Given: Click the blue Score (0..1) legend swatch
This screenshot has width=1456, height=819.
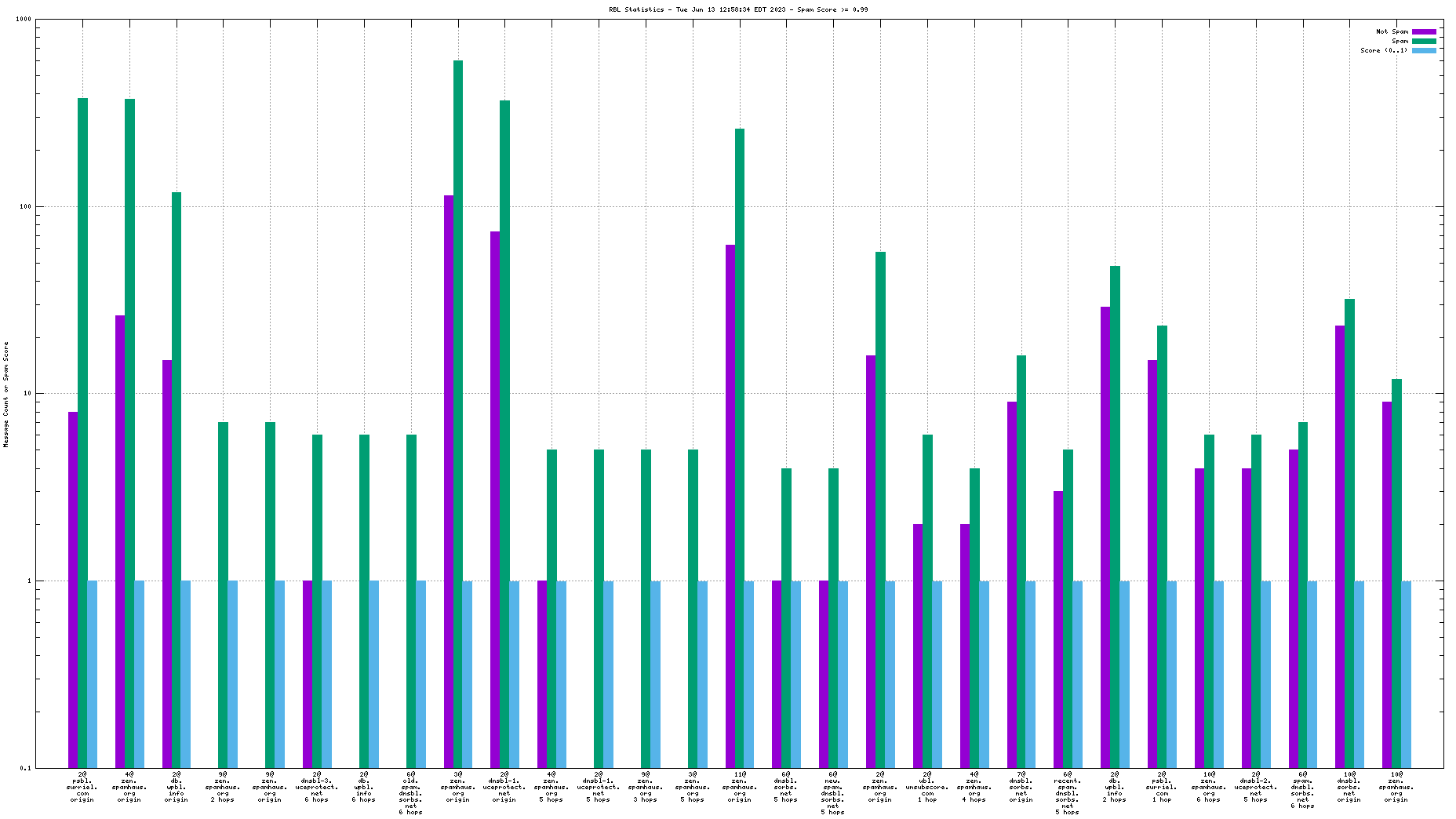Looking at the screenshot, I should [x=1424, y=51].
